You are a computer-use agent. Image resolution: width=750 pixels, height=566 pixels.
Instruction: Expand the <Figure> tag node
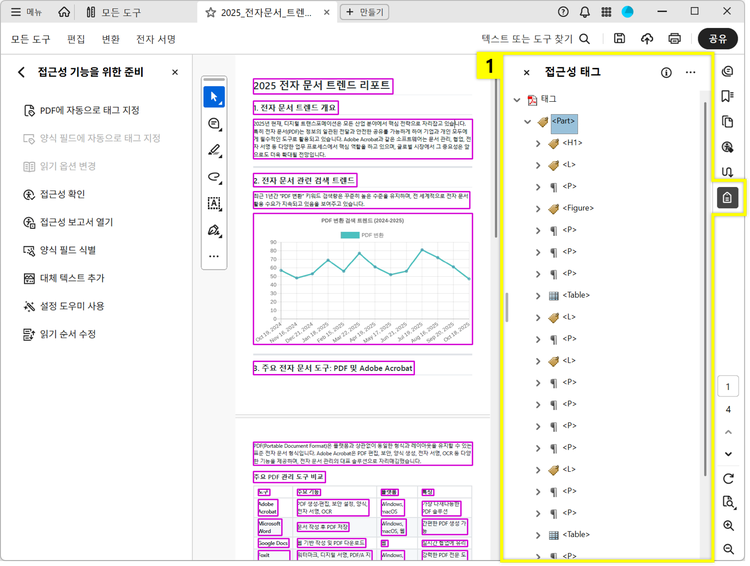pos(538,209)
